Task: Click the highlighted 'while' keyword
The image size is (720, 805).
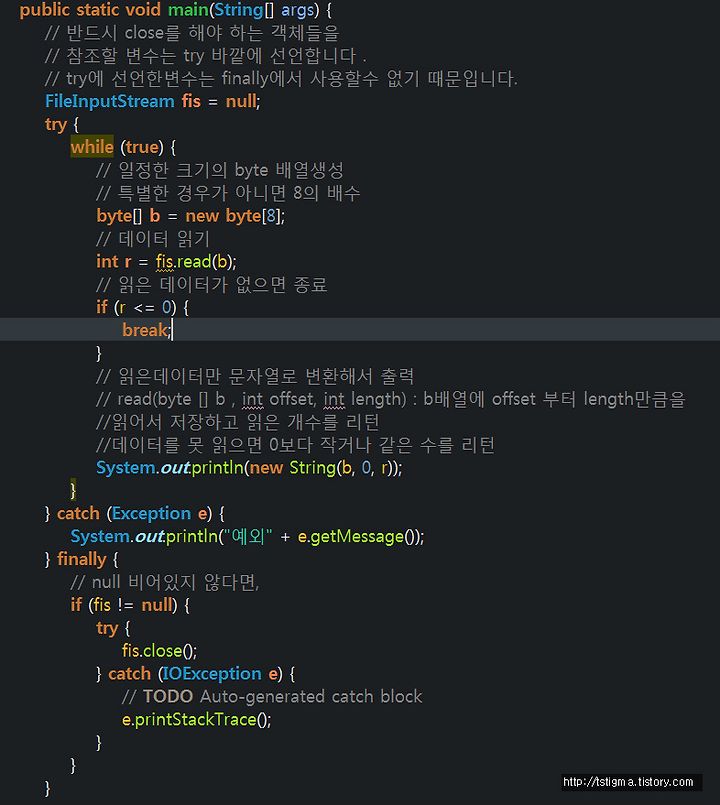Action: (92, 147)
